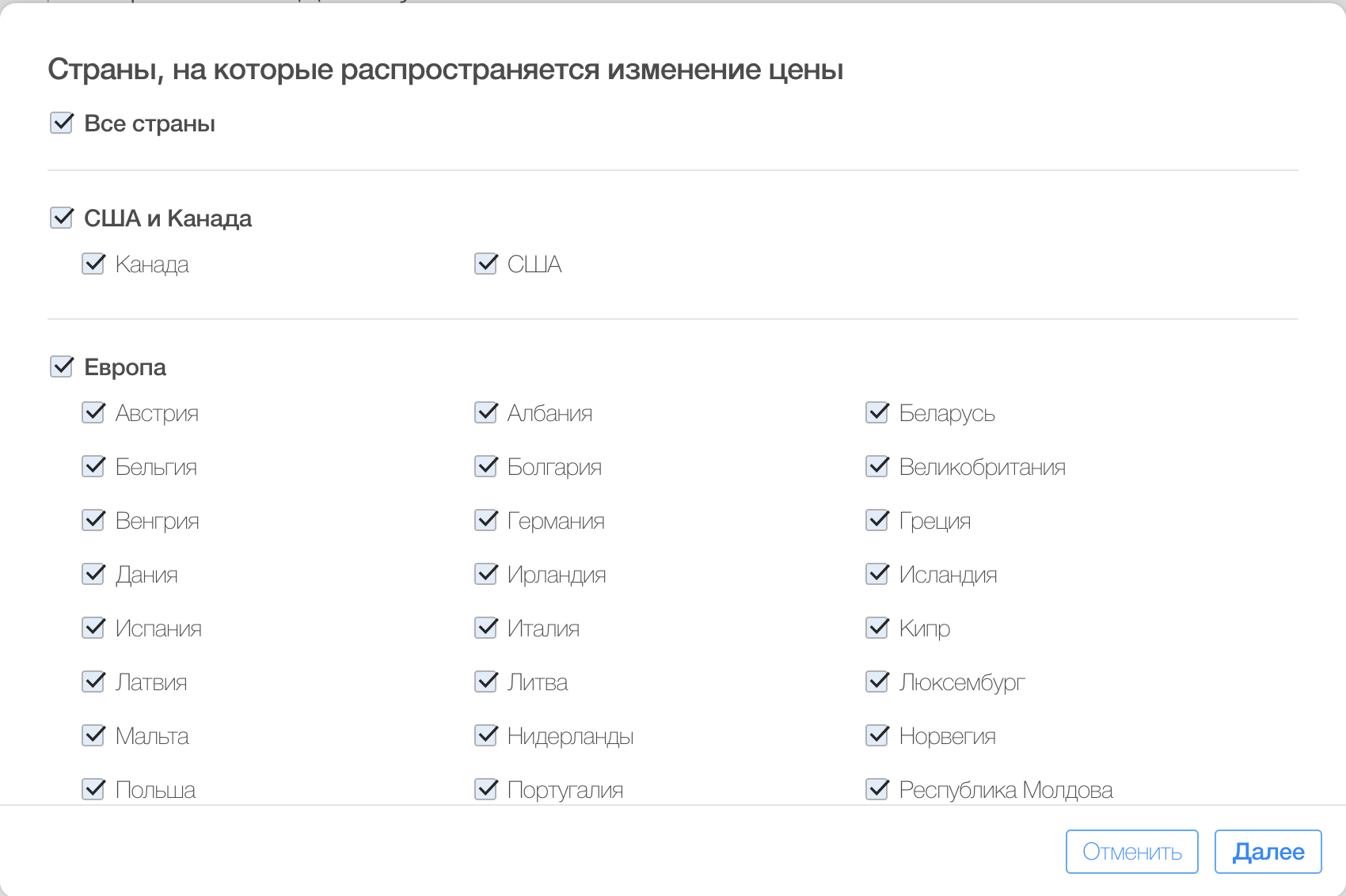Uncheck the Канада checkbox
The height and width of the screenshot is (896, 1346).
pos(93,264)
